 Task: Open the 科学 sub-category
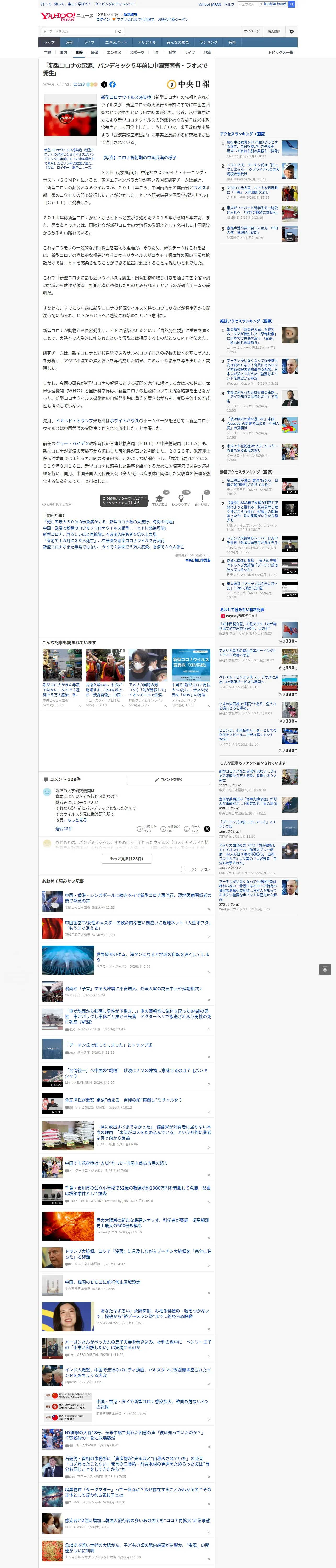(x=172, y=52)
